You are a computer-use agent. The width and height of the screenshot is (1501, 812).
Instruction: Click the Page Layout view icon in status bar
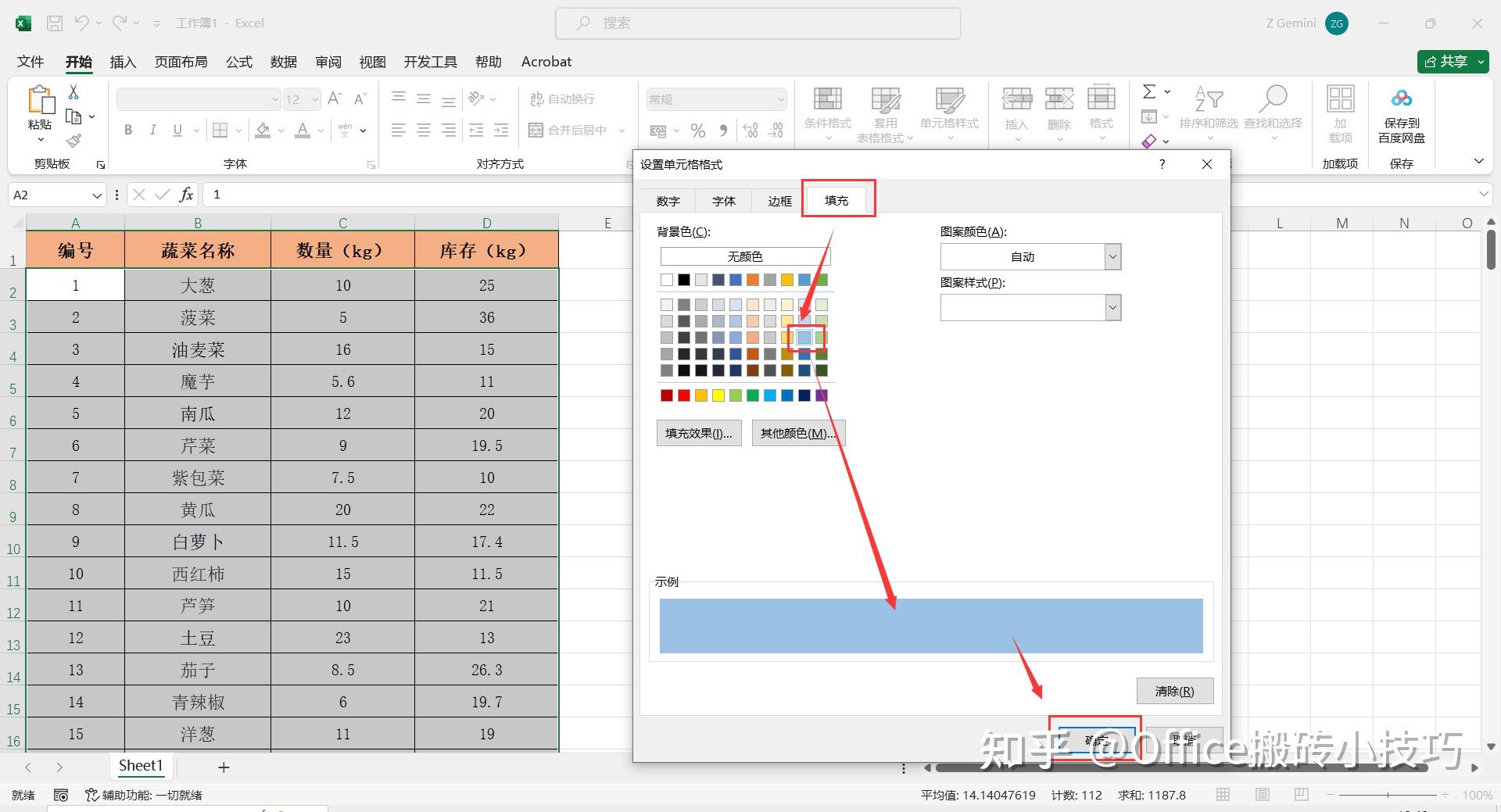coord(1263,795)
